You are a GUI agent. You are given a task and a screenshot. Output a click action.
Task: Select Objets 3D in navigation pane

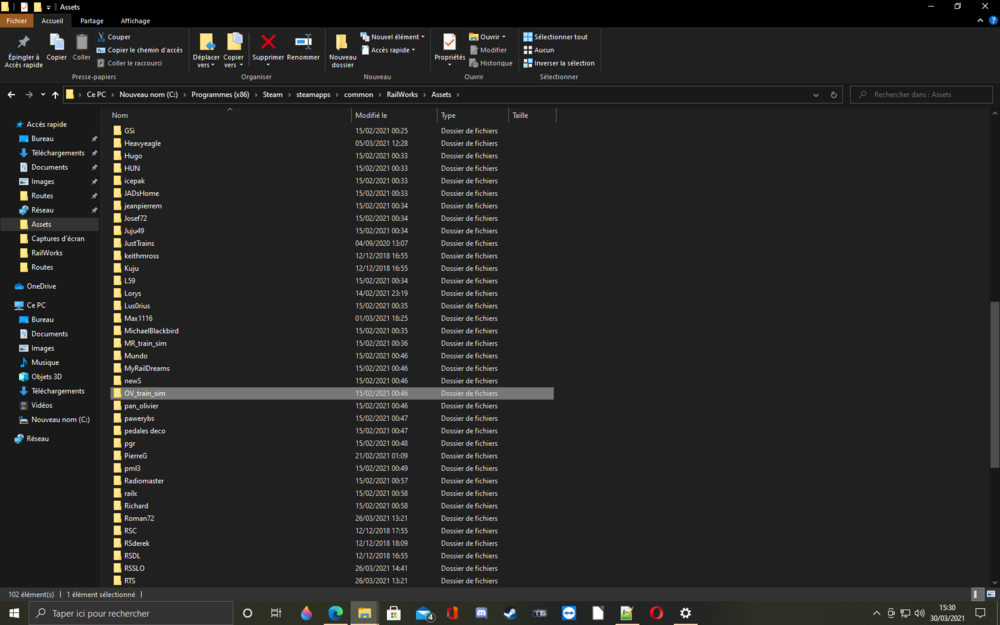click(x=47, y=377)
